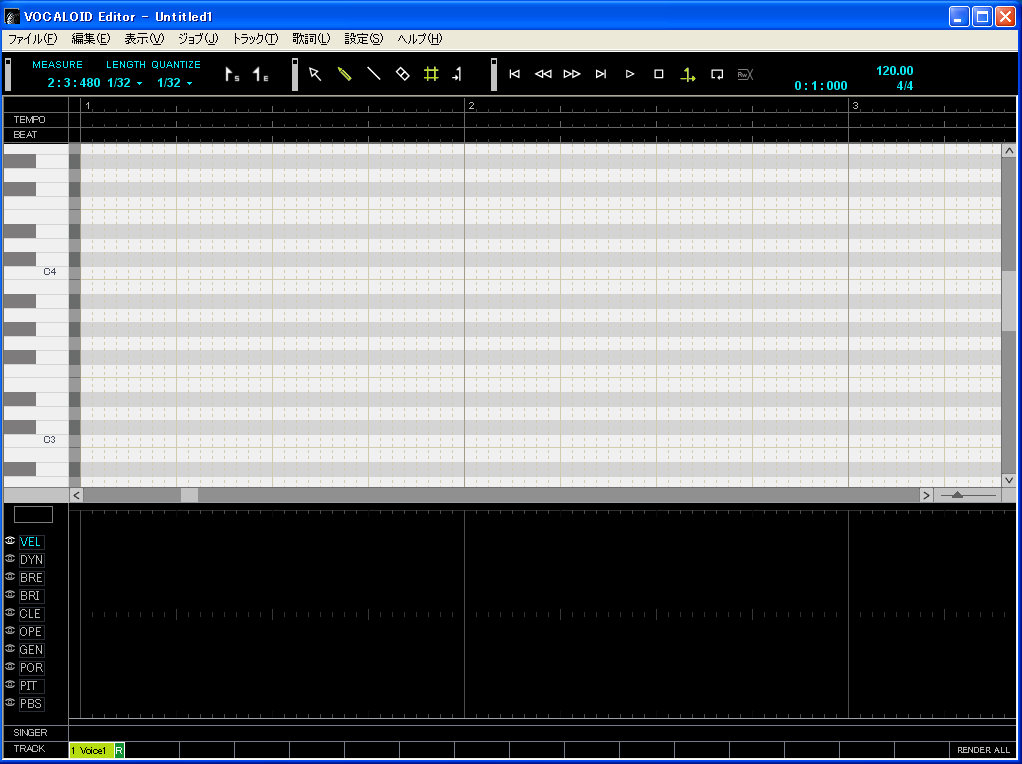The image size is (1022, 764).
Task: Open the ファイル(F) menu
Action: pos(33,39)
